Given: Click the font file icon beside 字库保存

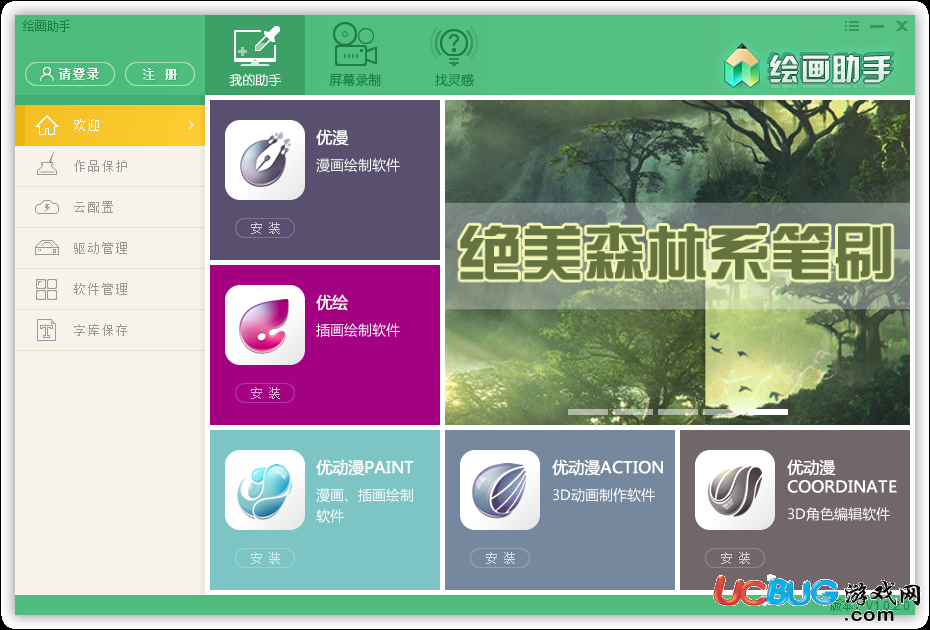Looking at the screenshot, I should tap(47, 330).
